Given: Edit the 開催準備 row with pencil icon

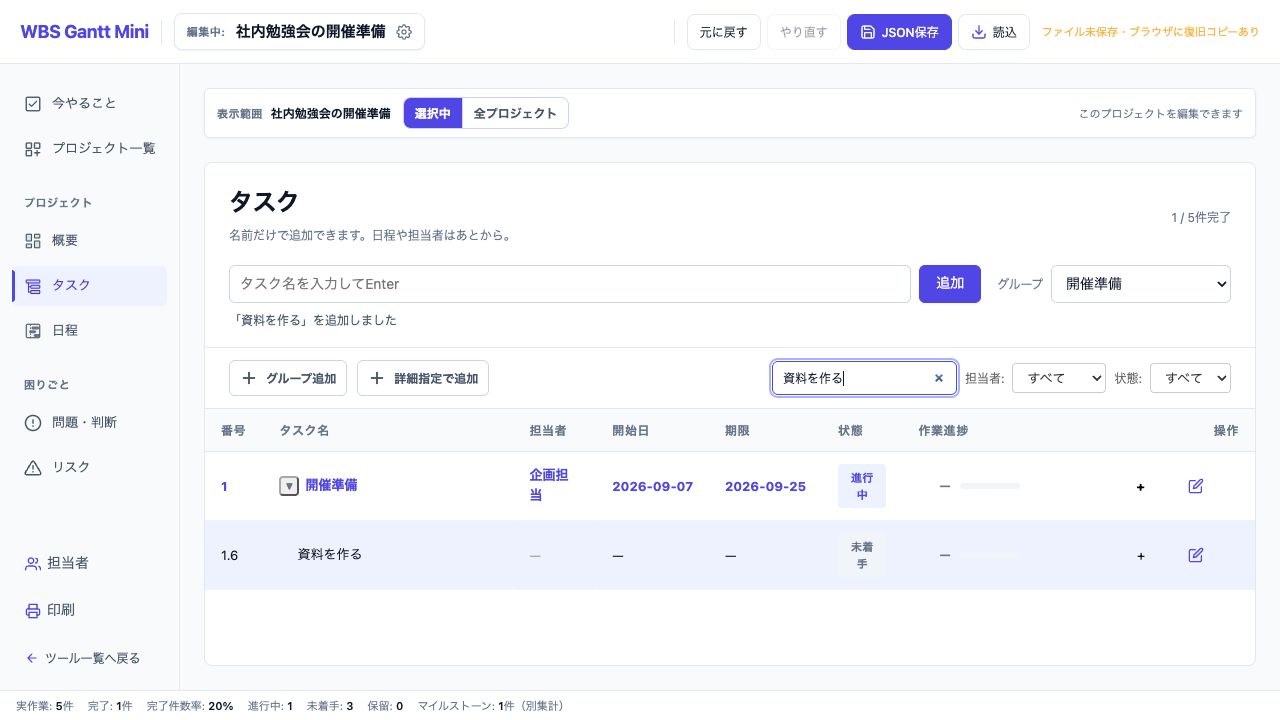Looking at the screenshot, I should (x=1196, y=486).
